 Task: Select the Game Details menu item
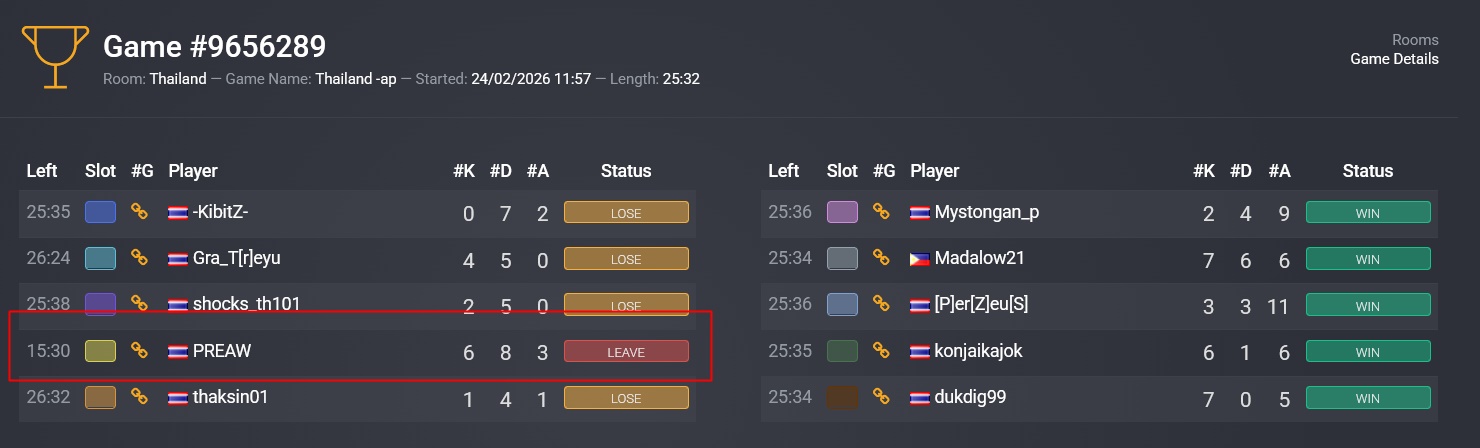pos(1394,59)
